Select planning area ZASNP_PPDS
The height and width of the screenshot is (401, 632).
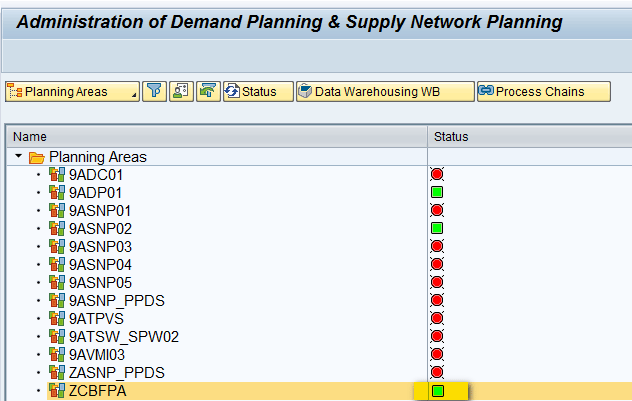(x=117, y=373)
